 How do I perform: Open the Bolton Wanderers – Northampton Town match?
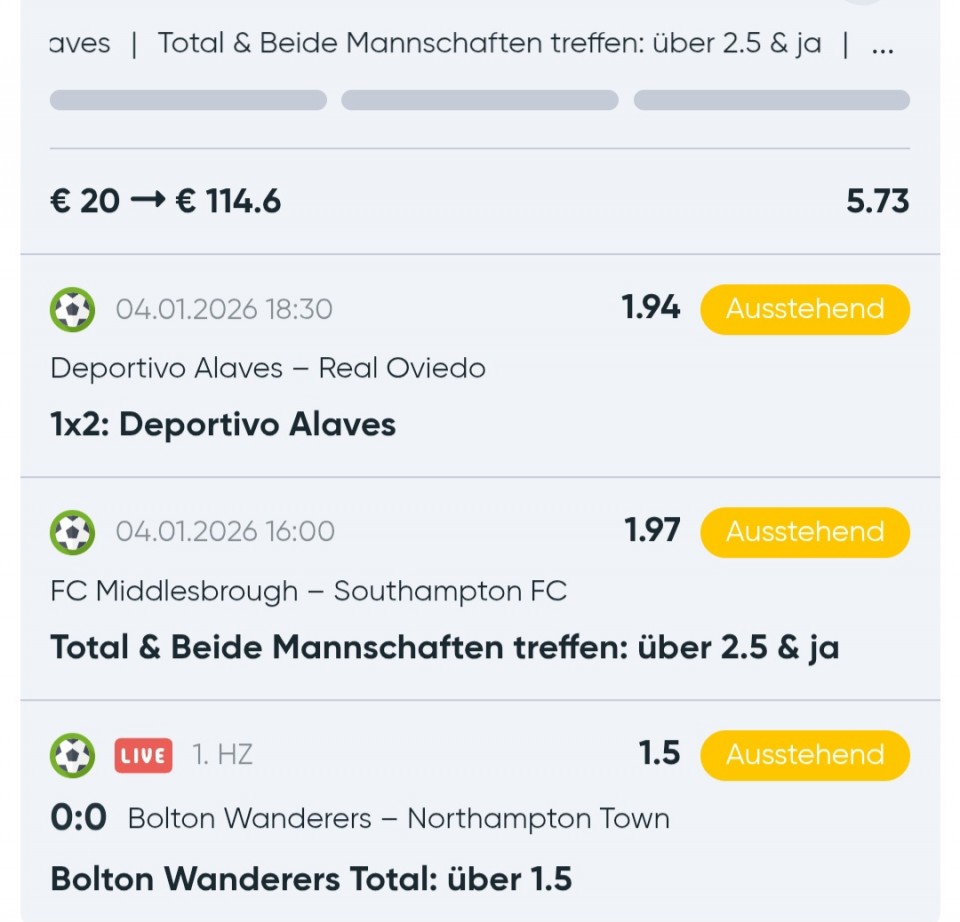pyautogui.click(x=398, y=819)
